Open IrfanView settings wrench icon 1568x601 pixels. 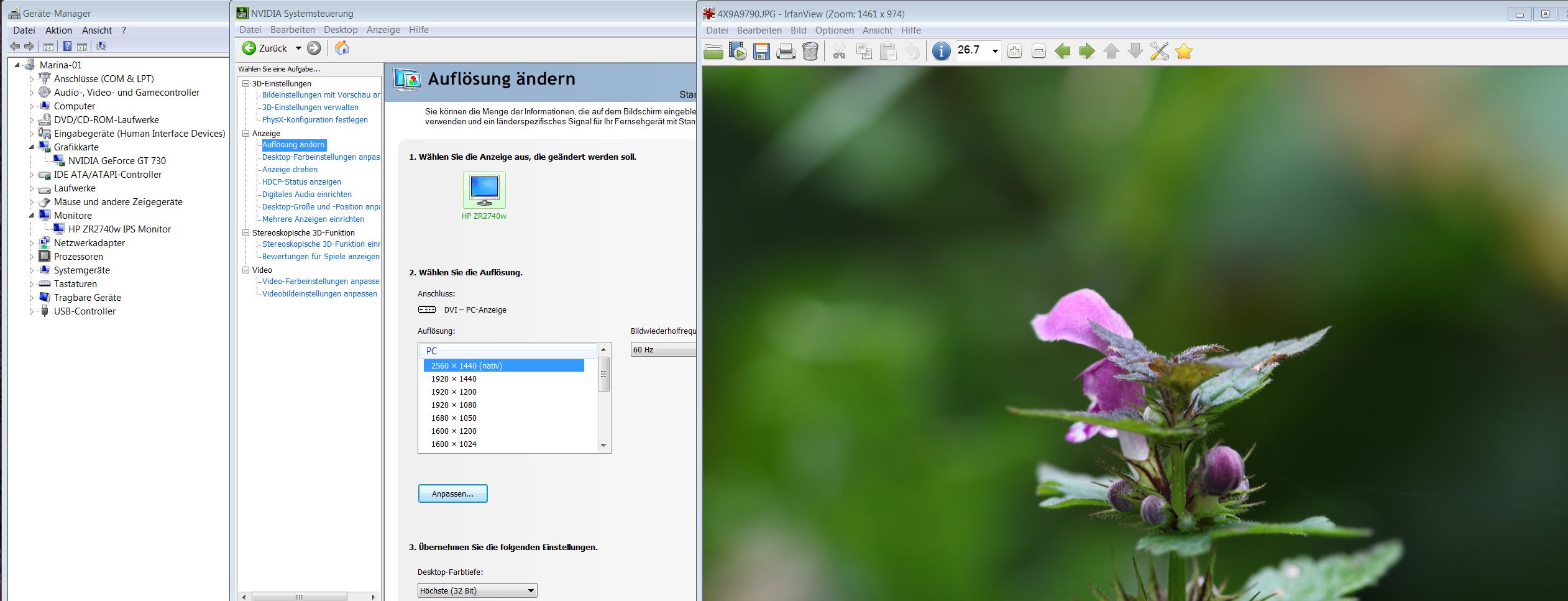(x=1159, y=51)
